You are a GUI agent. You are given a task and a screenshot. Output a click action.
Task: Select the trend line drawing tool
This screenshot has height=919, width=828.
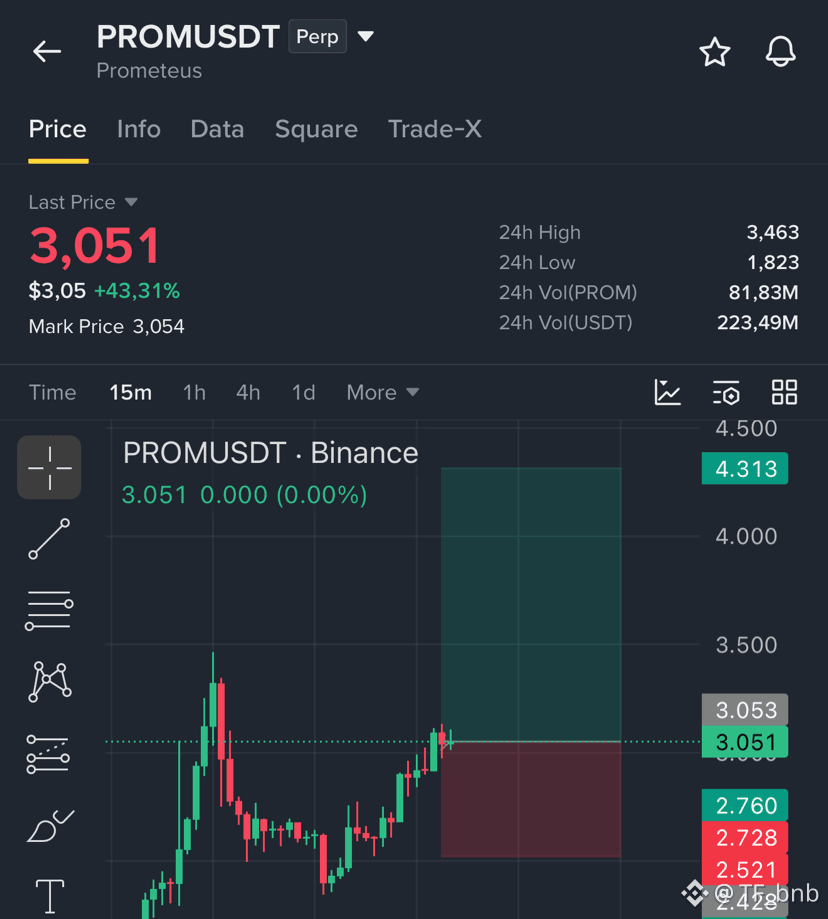(49, 539)
